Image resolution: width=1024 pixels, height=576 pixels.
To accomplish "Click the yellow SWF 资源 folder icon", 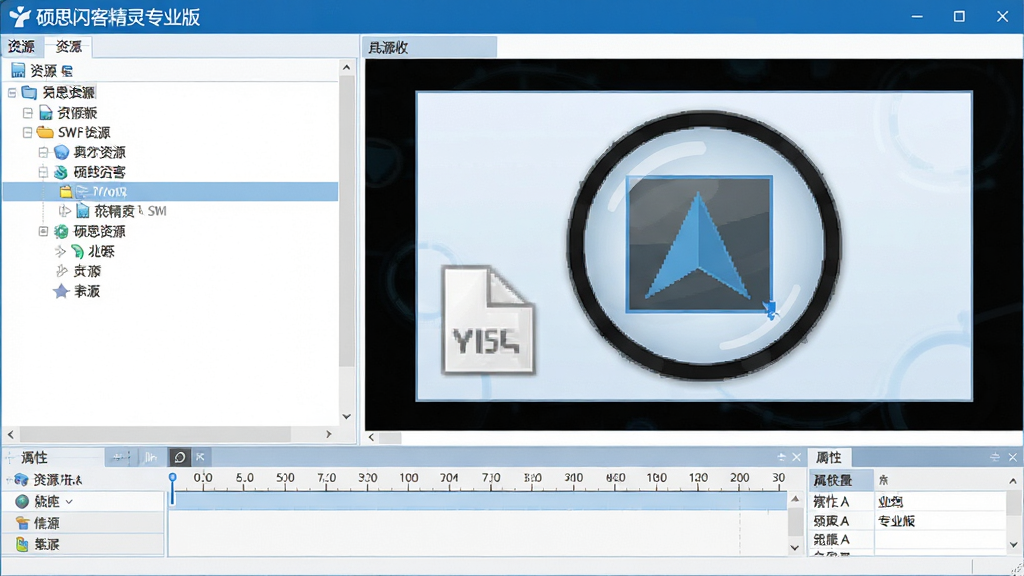I will pyautogui.click(x=45, y=132).
